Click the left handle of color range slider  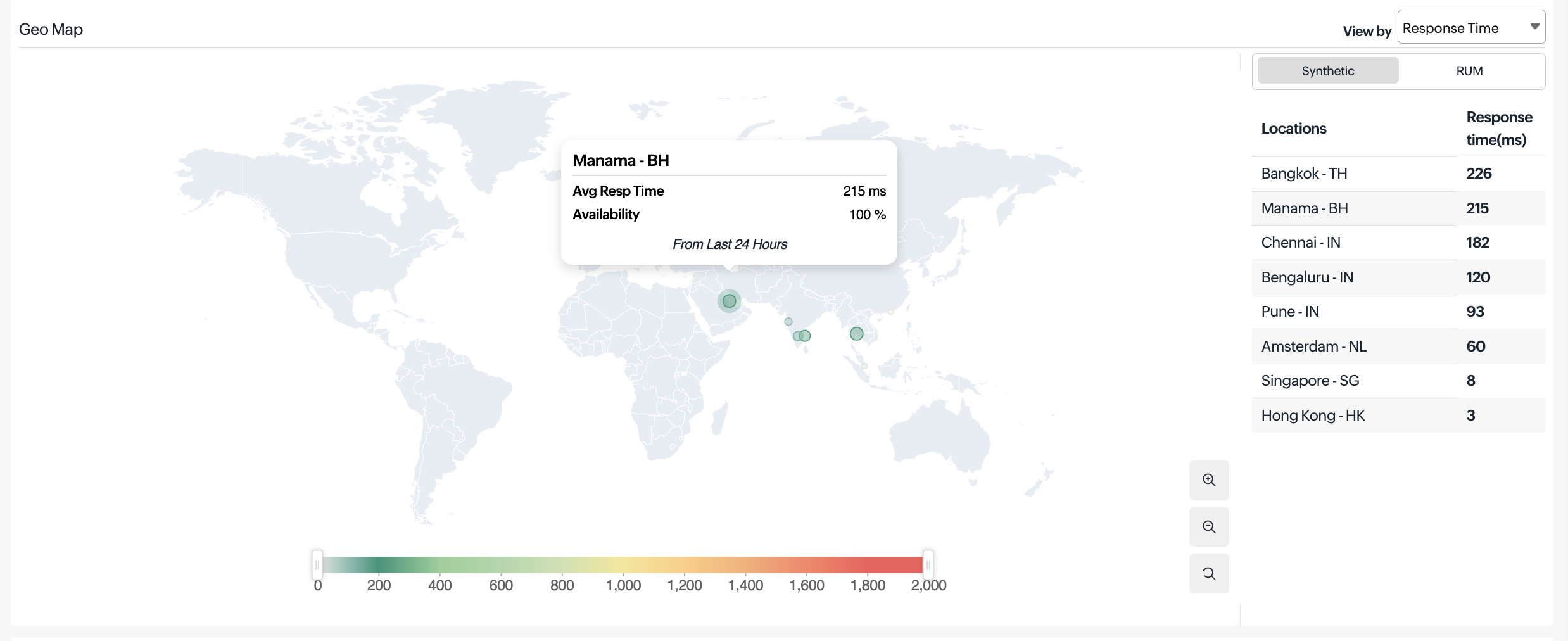point(317,564)
